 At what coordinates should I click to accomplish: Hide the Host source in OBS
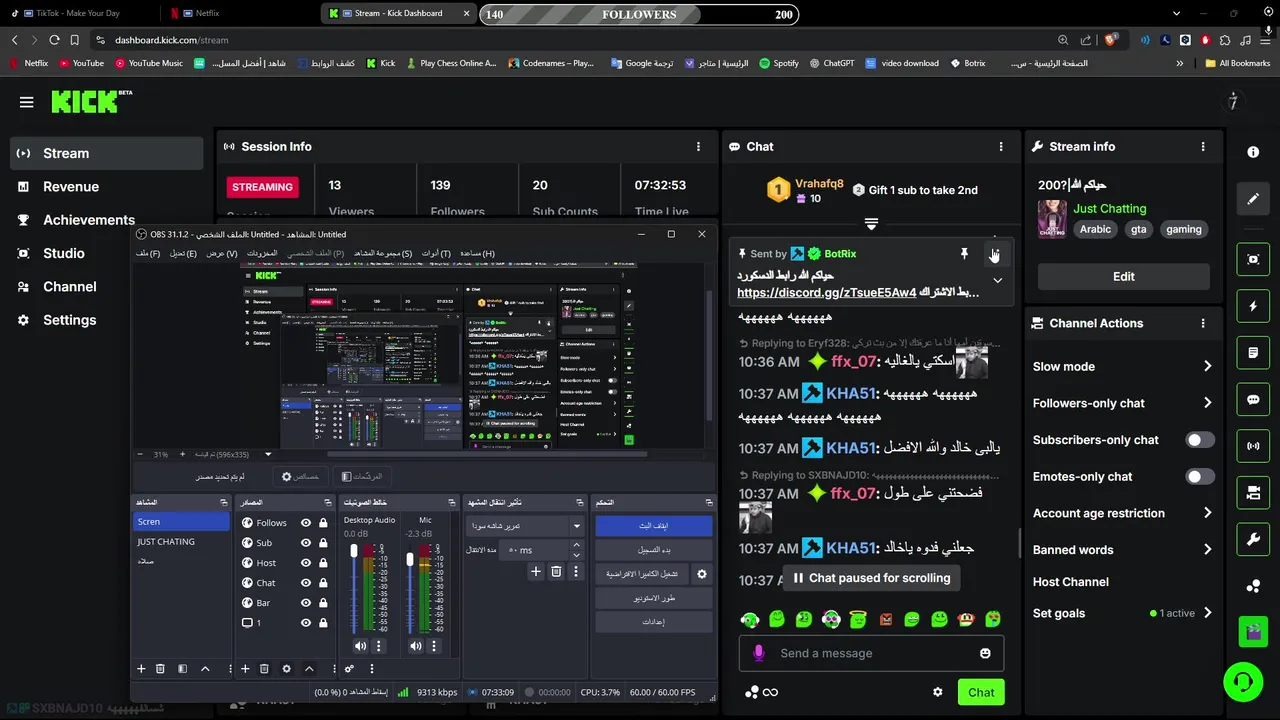pos(306,563)
